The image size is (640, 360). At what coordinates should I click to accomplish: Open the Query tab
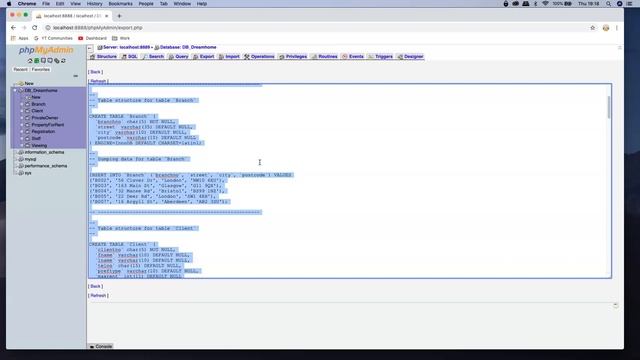[x=178, y=57]
